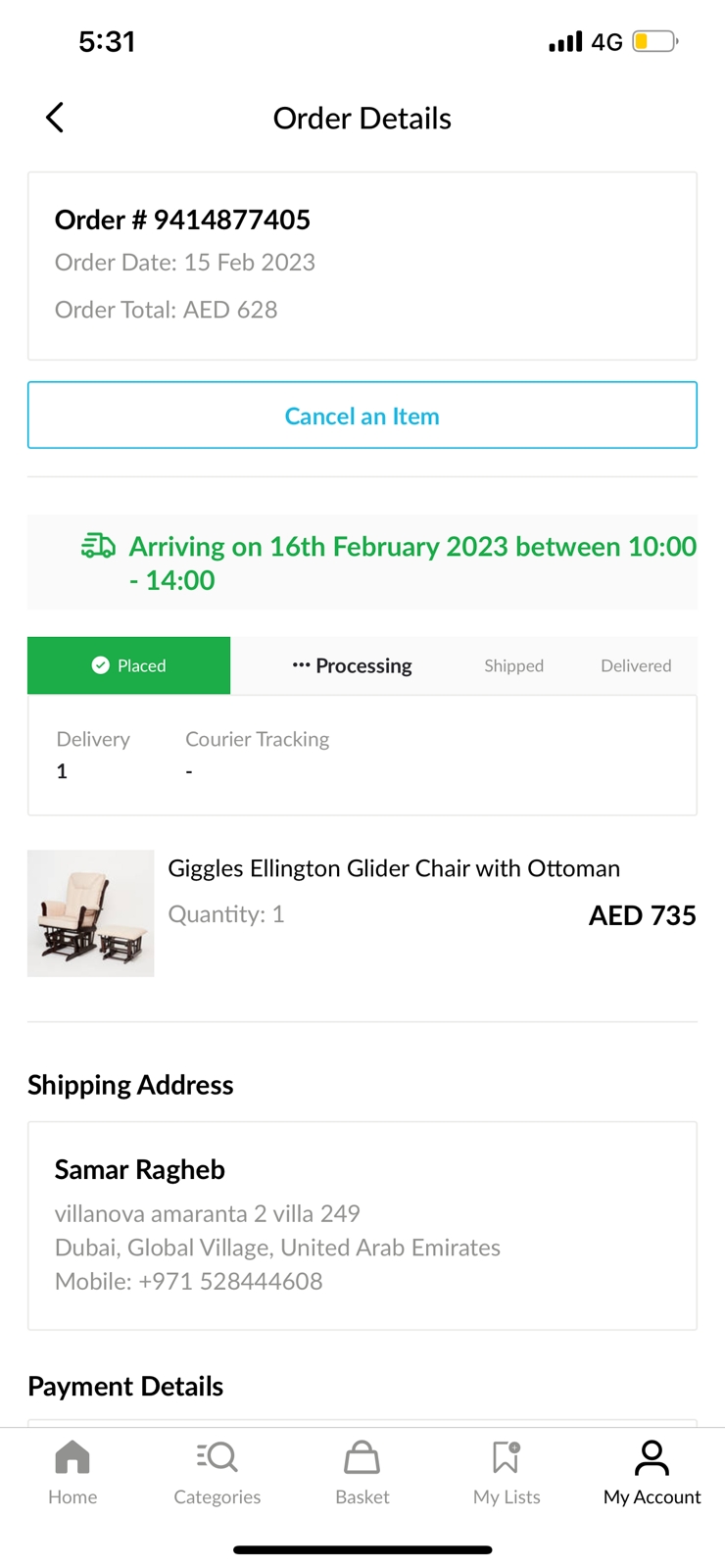The width and height of the screenshot is (725, 1568).
Task: Tap the Courier Tracking field
Action: (x=257, y=755)
